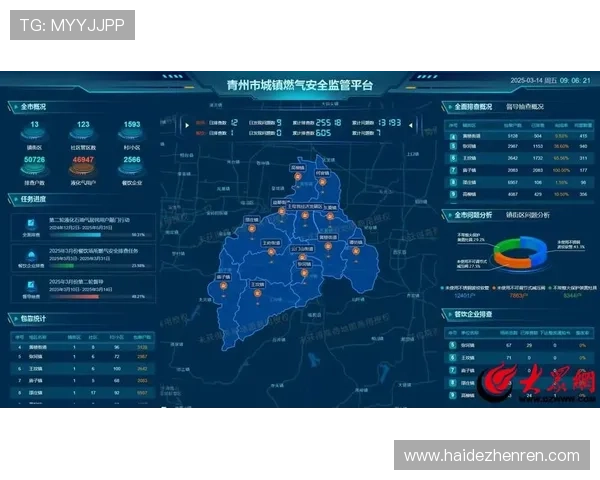Select the orange 液化气用户 icon showing 46947

pos(83,169)
